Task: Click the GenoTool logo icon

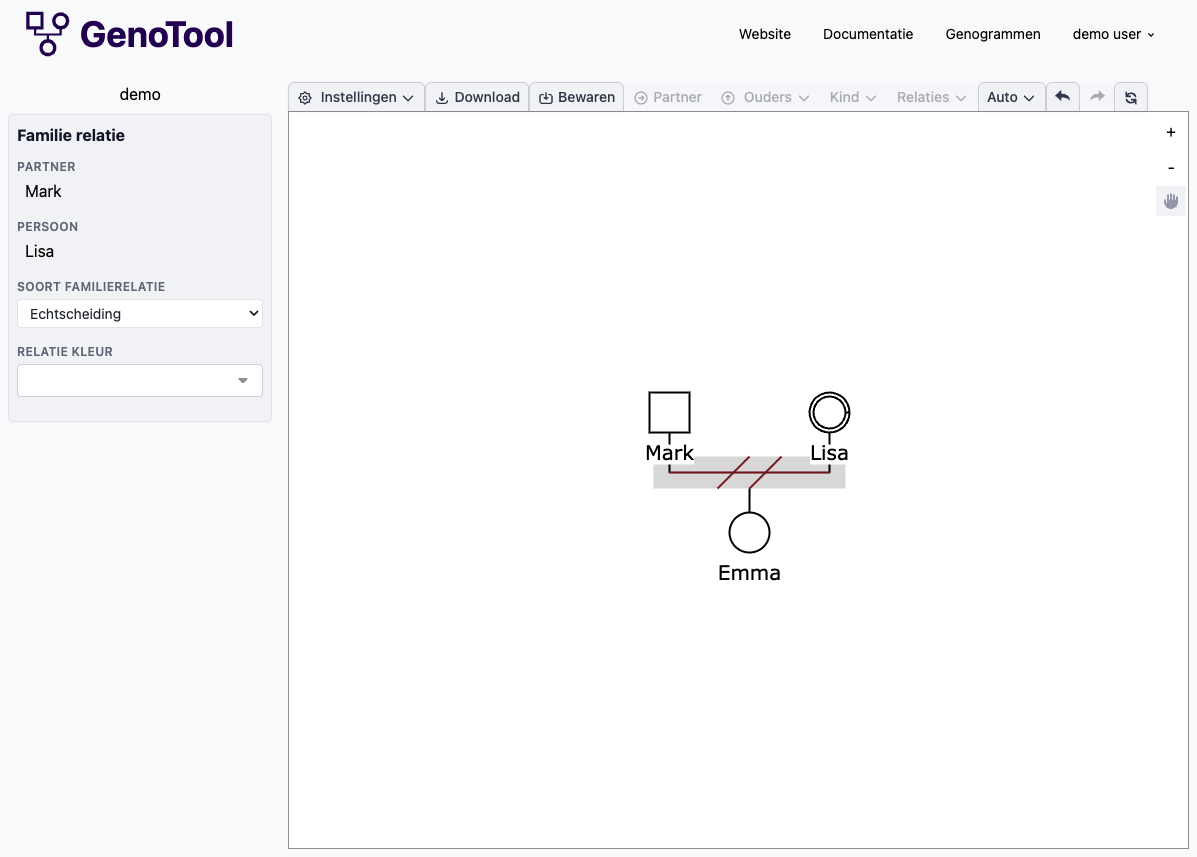Action: tap(47, 33)
